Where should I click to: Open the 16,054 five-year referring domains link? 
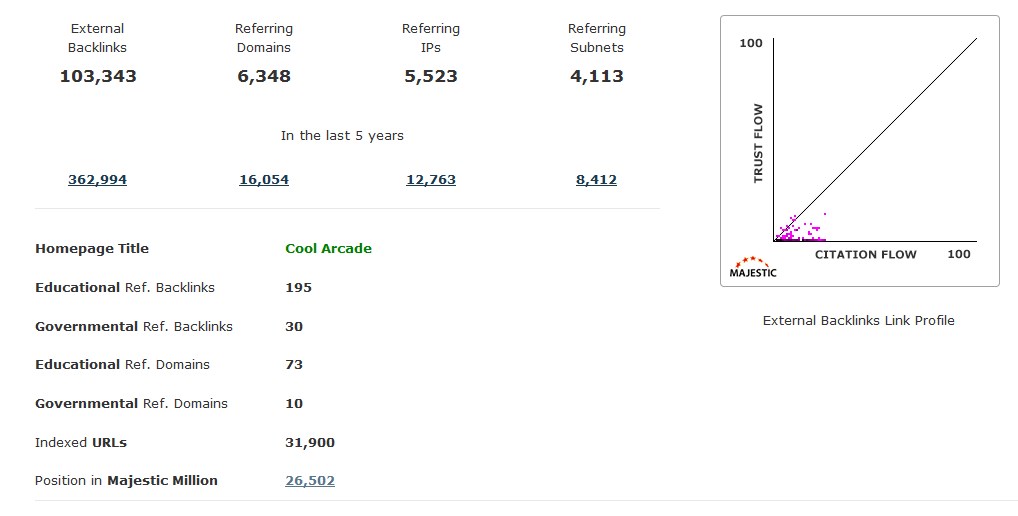coord(264,180)
